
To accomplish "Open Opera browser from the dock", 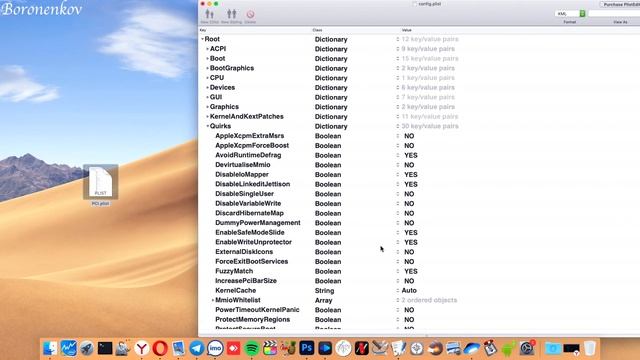I will coord(160,348).
